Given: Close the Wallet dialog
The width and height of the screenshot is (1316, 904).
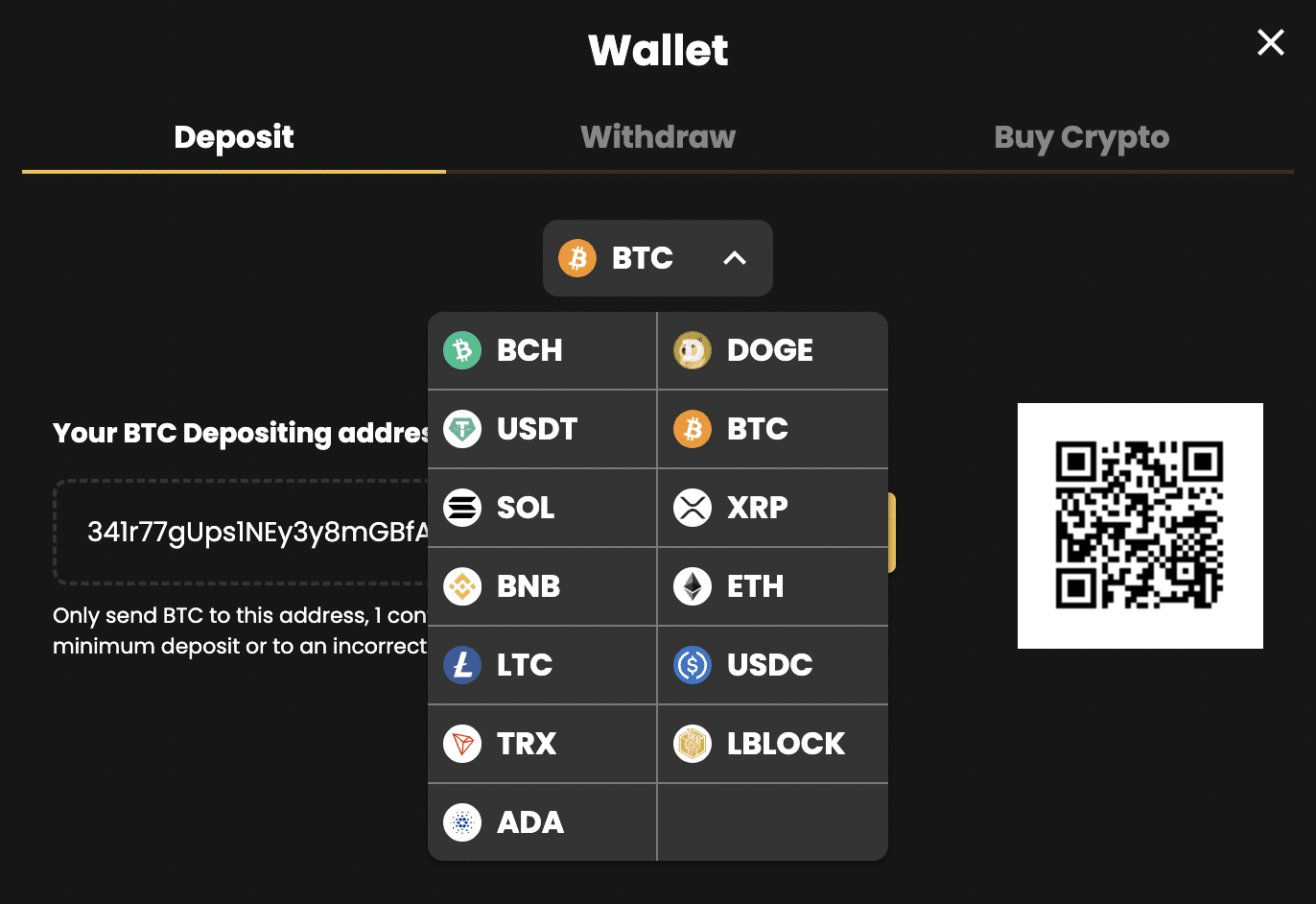Looking at the screenshot, I should tap(1271, 42).
